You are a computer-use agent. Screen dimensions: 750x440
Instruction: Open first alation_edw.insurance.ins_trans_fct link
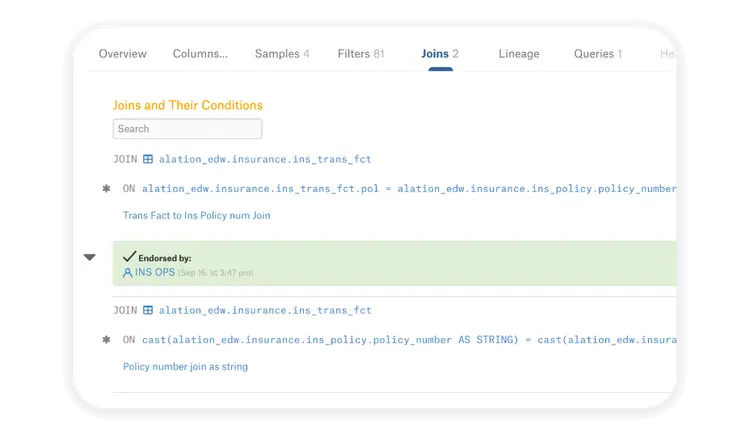(265, 159)
